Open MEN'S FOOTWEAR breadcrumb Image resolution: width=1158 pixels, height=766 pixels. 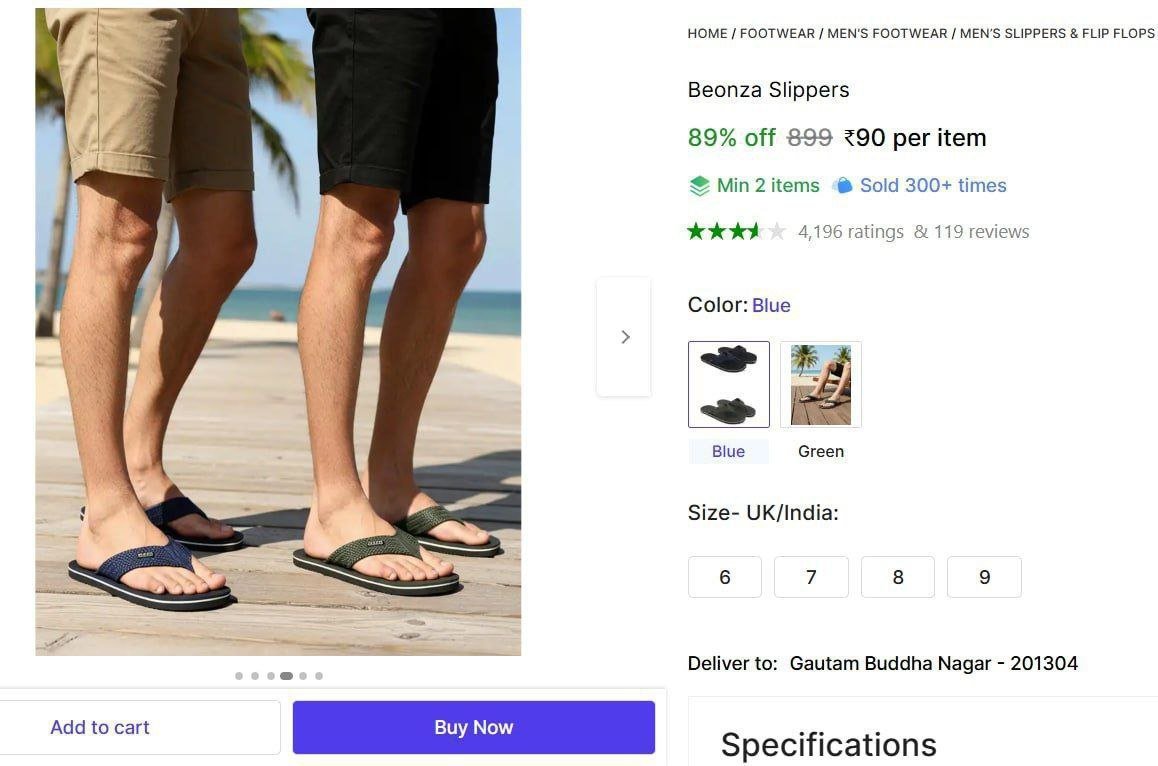tap(887, 33)
